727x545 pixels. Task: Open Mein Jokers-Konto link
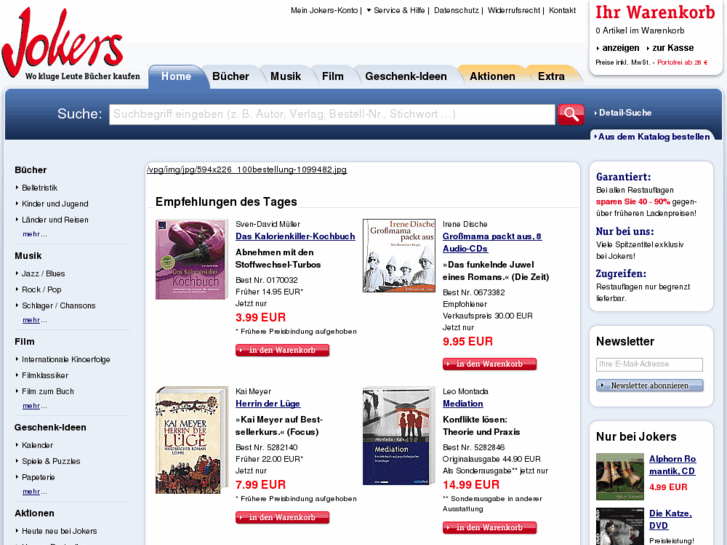pos(324,10)
